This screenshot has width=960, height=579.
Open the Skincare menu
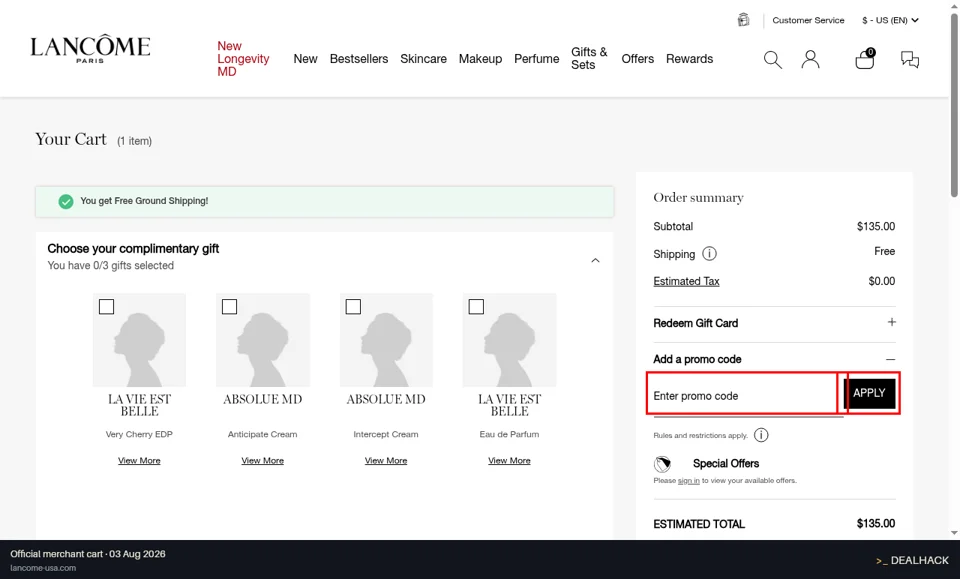pos(423,59)
